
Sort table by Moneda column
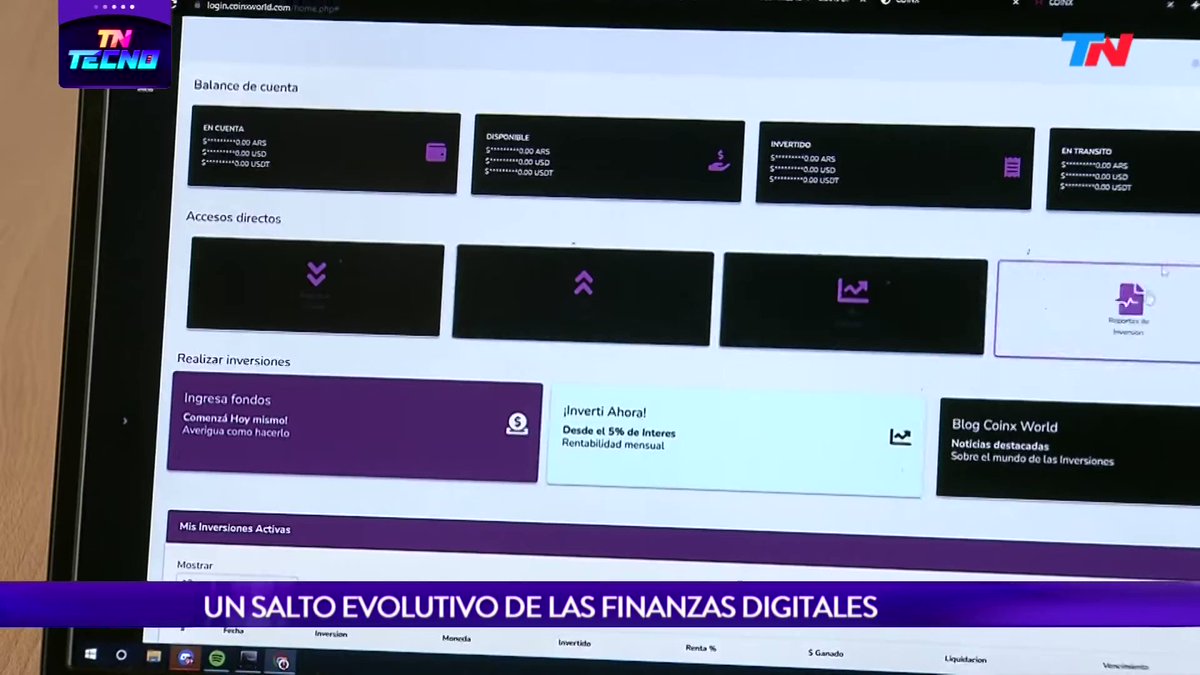click(456, 638)
